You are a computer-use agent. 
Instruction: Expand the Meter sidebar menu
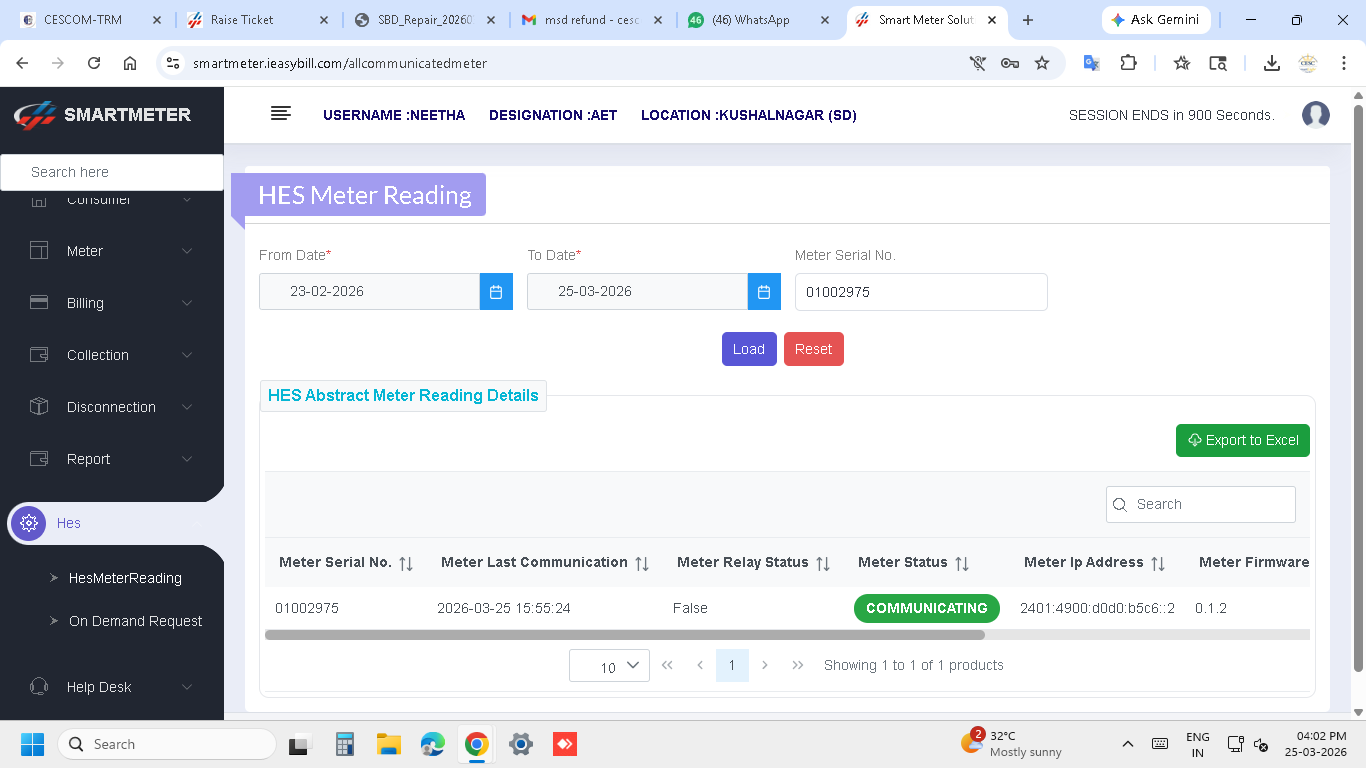pyautogui.click(x=110, y=251)
